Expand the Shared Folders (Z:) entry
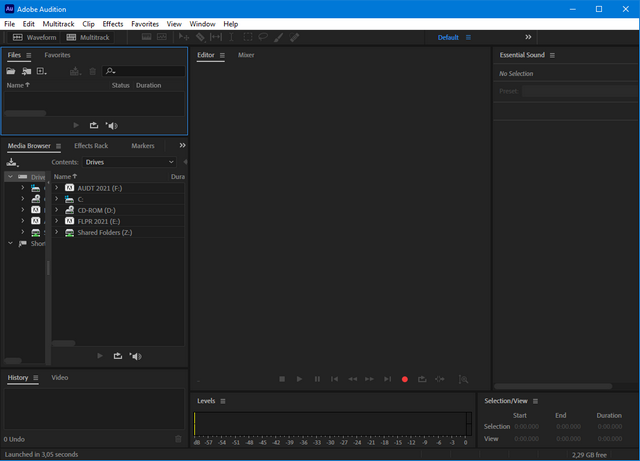The image size is (640, 461). point(57,232)
